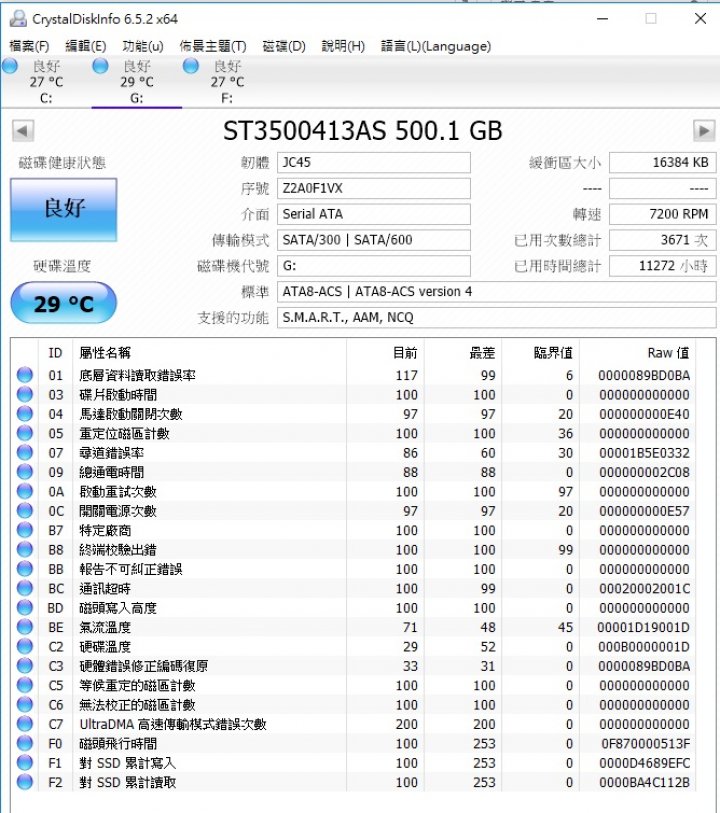Open the 說明(H) menu
Screen dimensions: 720x813
[x=343, y=46]
